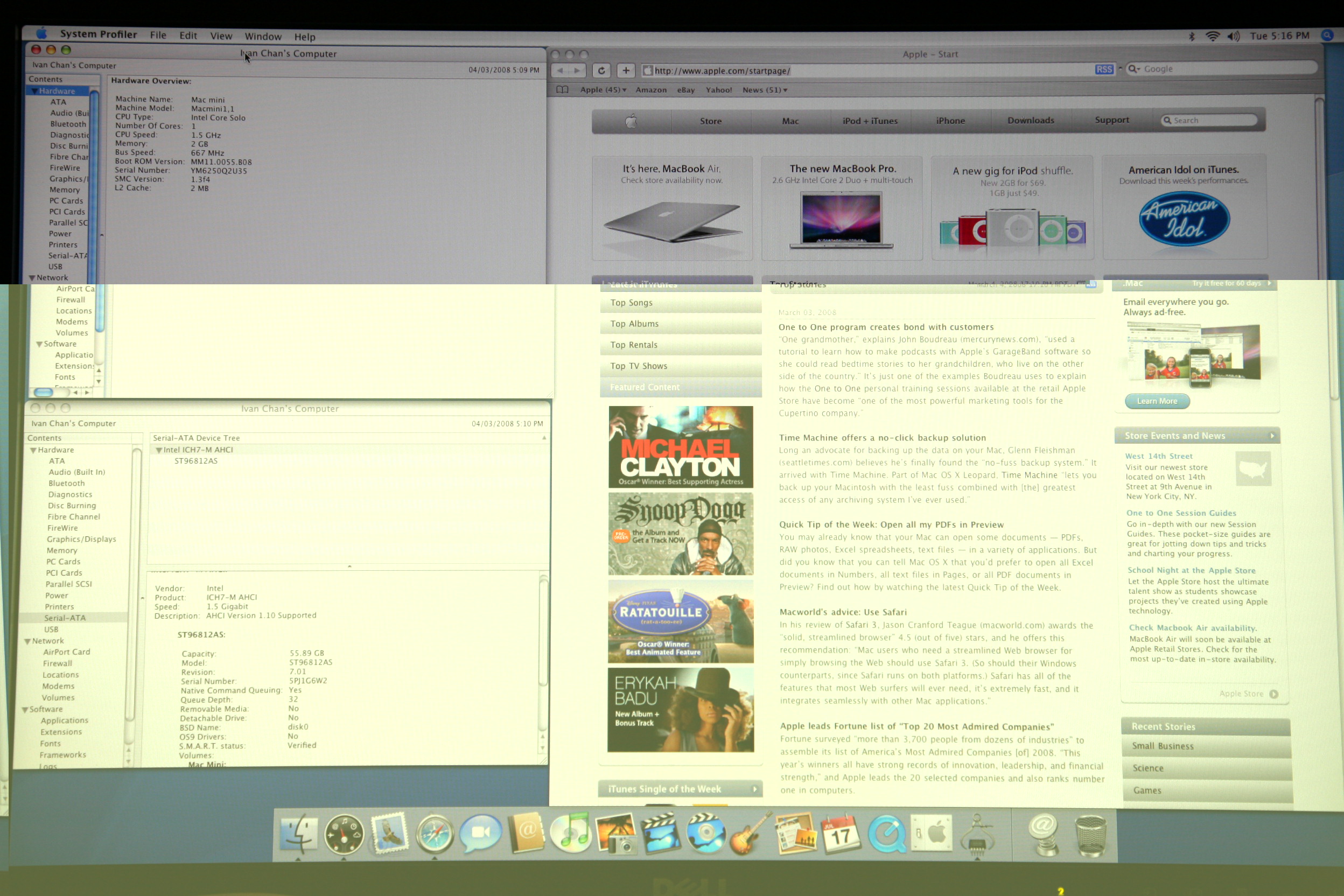Launch iPhoto from the Dock
Image resolution: width=1344 pixels, height=896 pixels.
coord(616,834)
